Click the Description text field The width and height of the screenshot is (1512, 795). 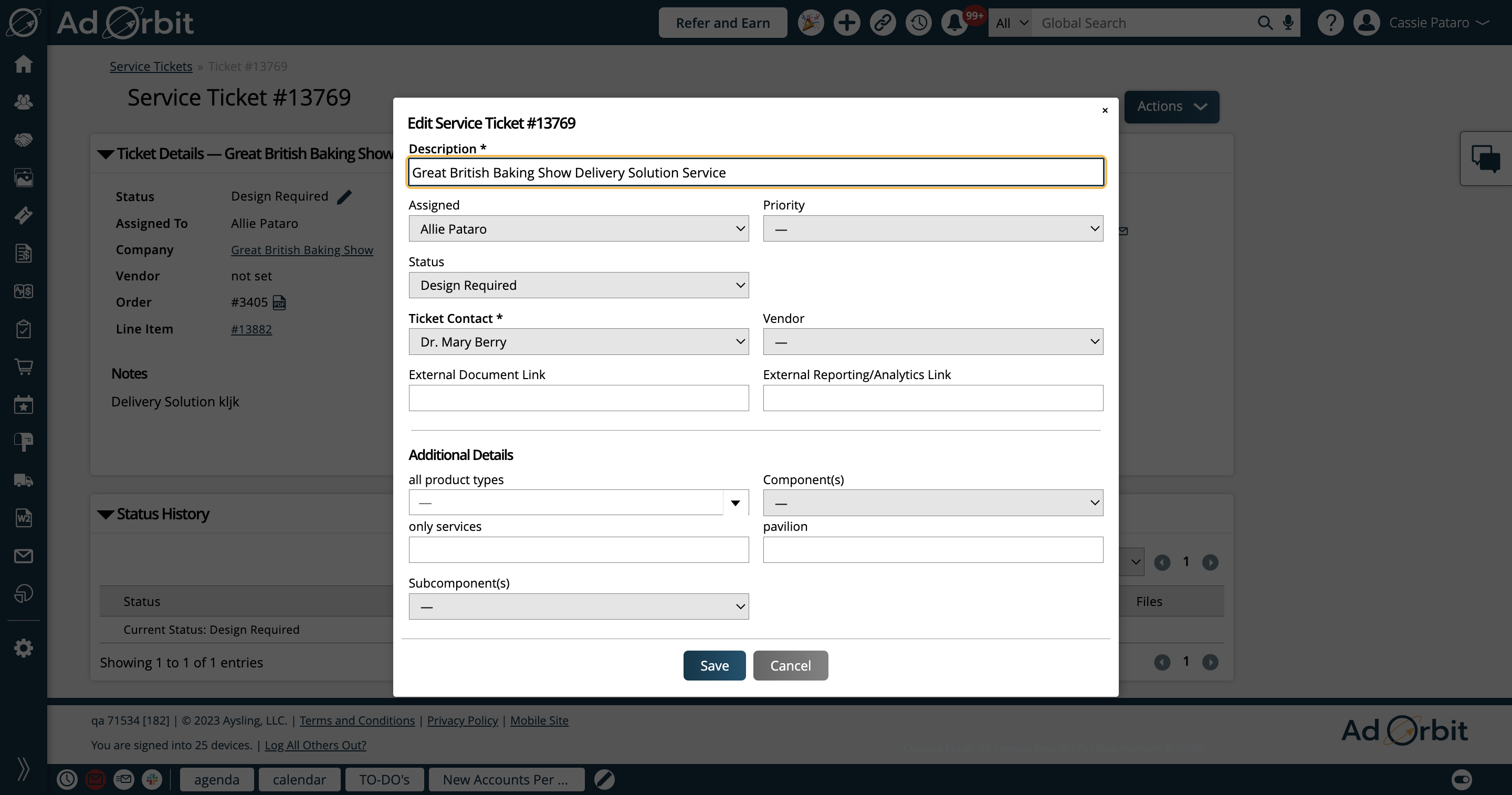point(756,172)
